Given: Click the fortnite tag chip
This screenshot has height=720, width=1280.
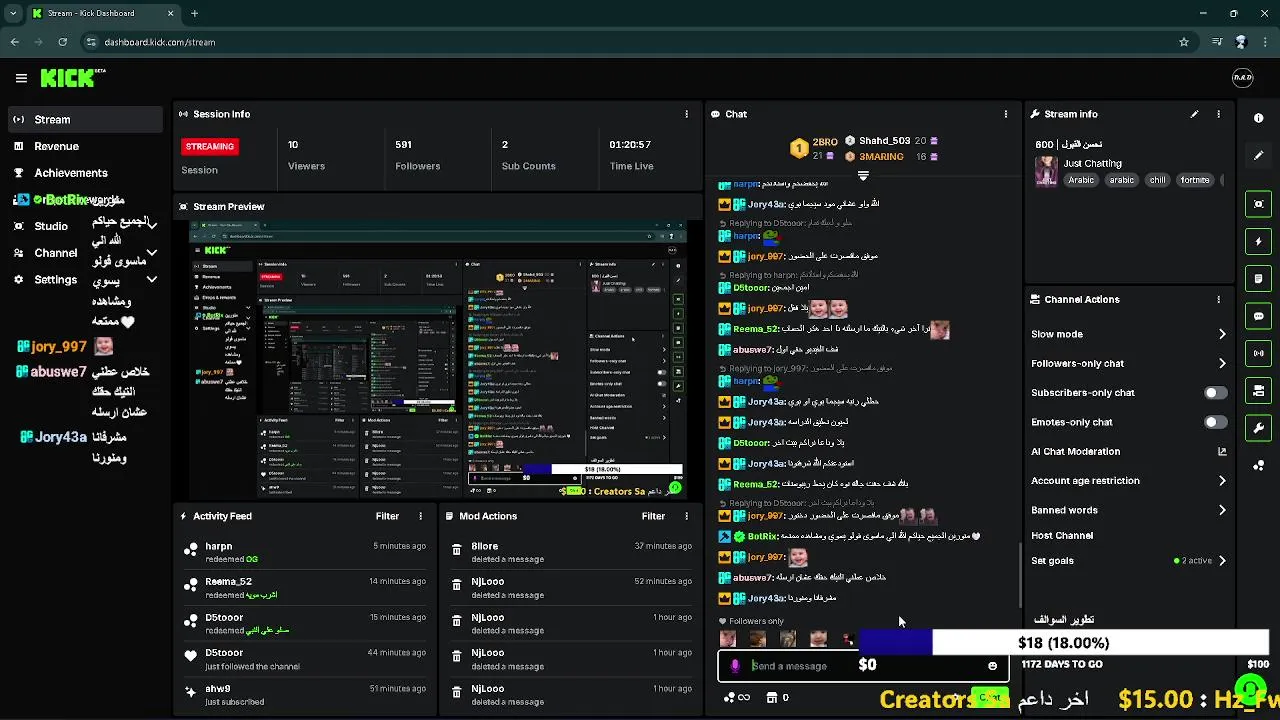Looking at the screenshot, I should (1195, 180).
